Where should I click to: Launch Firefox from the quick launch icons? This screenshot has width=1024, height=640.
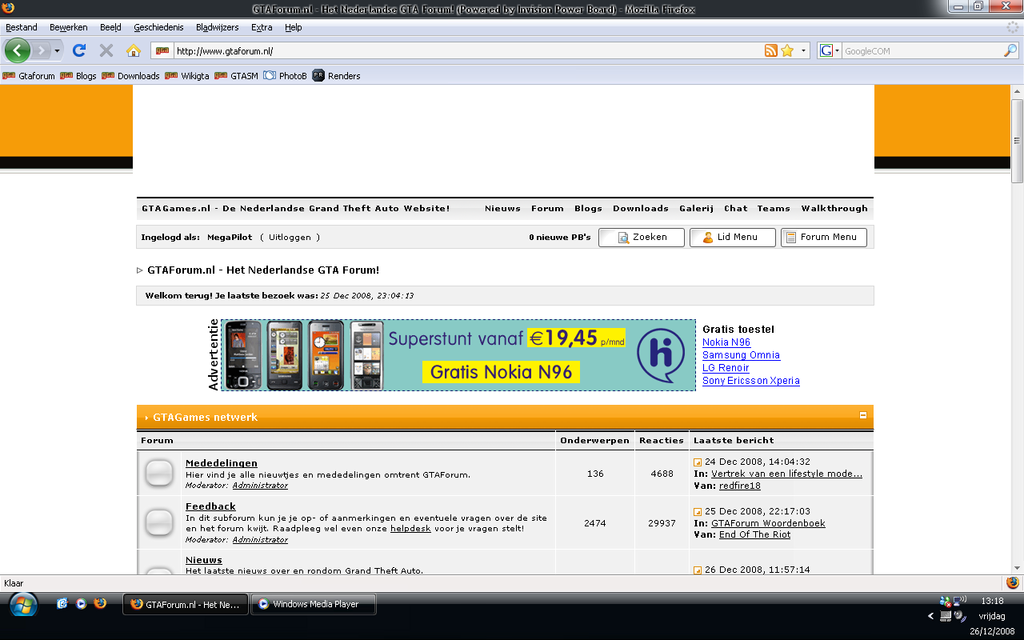point(100,603)
